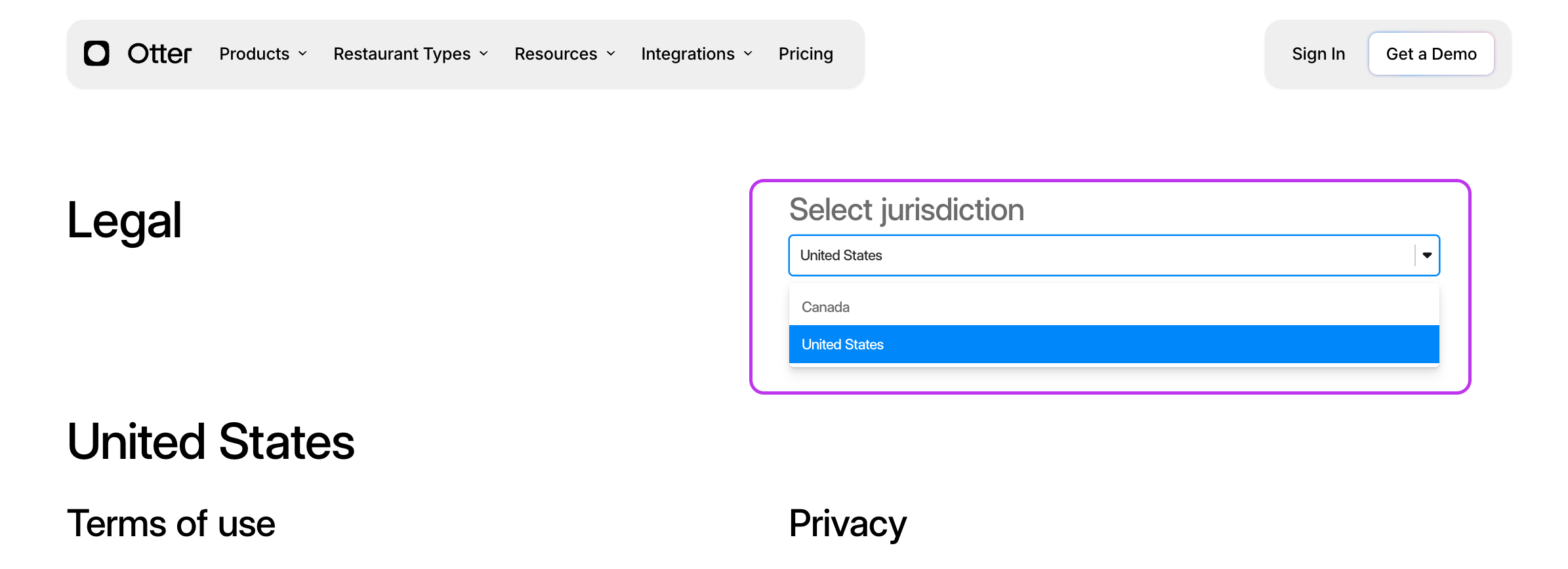Click the jurisdiction select input field
The height and width of the screenshot is (569, 1568).
coord(1114,255)
